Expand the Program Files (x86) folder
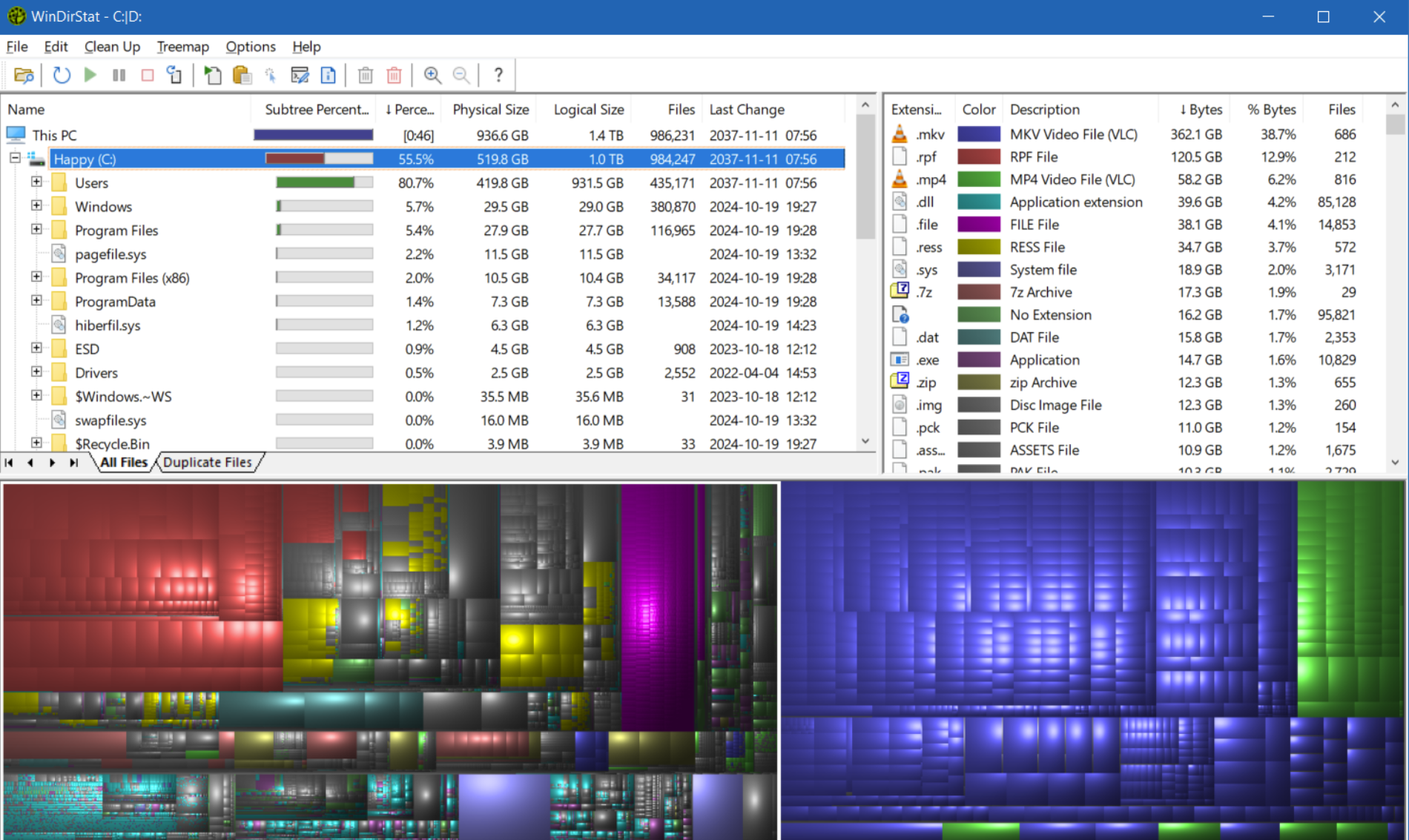 click(x=36, y=277)
